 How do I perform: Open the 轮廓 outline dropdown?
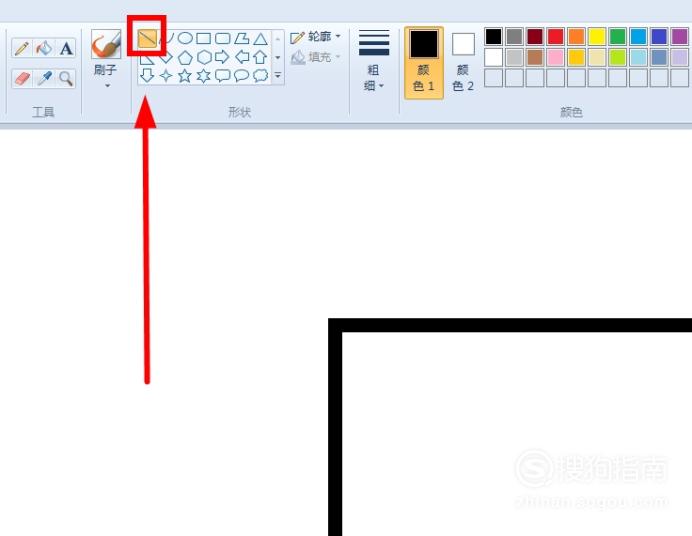tap(316, 37)
